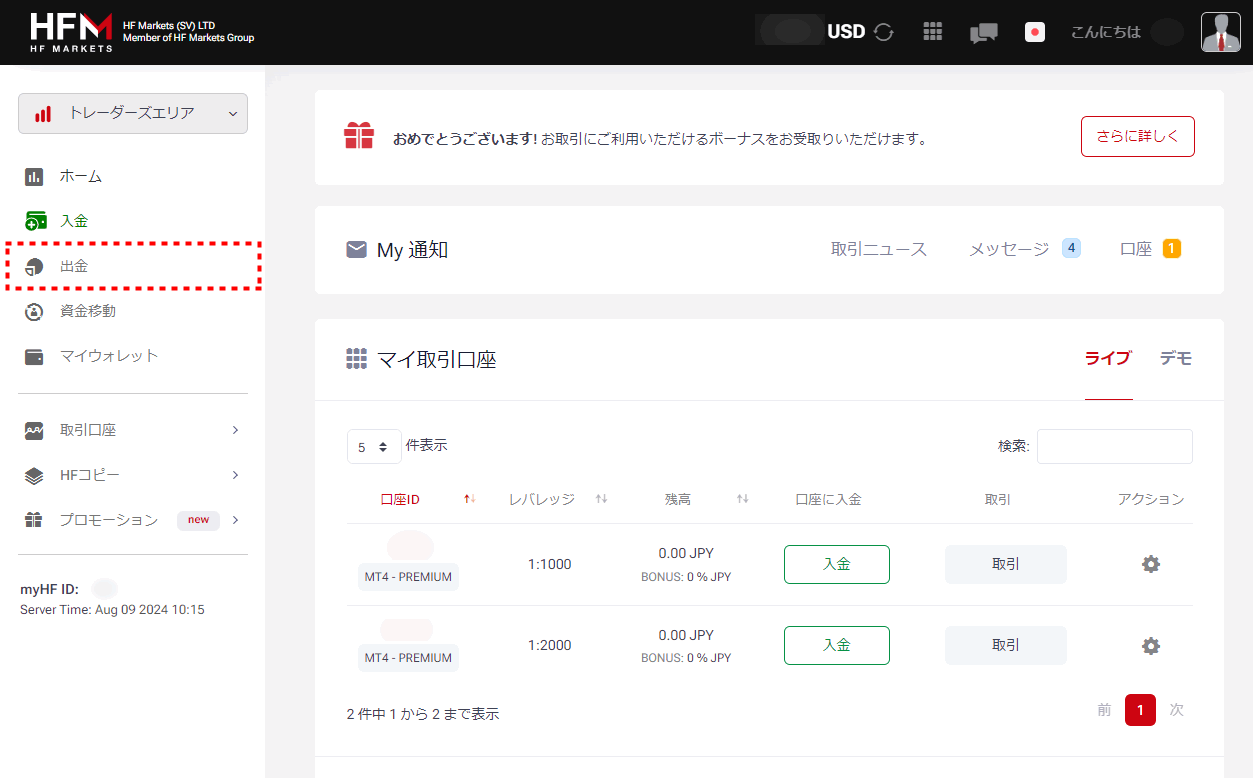Go to page 1 in pagination
This screenshot has width=1253, height=778.
pyautogui.click(x=1140, y=710)
